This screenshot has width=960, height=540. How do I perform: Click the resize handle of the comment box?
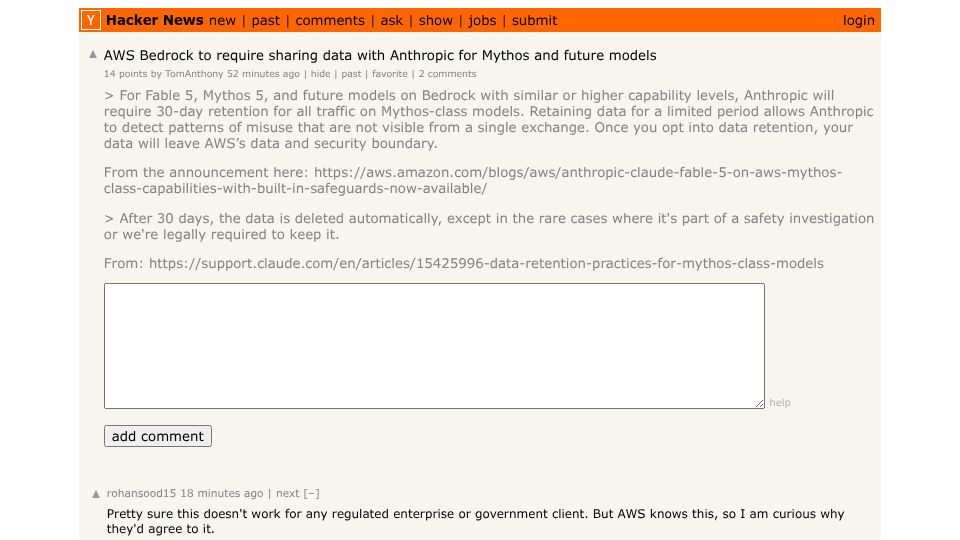(759, 403)
